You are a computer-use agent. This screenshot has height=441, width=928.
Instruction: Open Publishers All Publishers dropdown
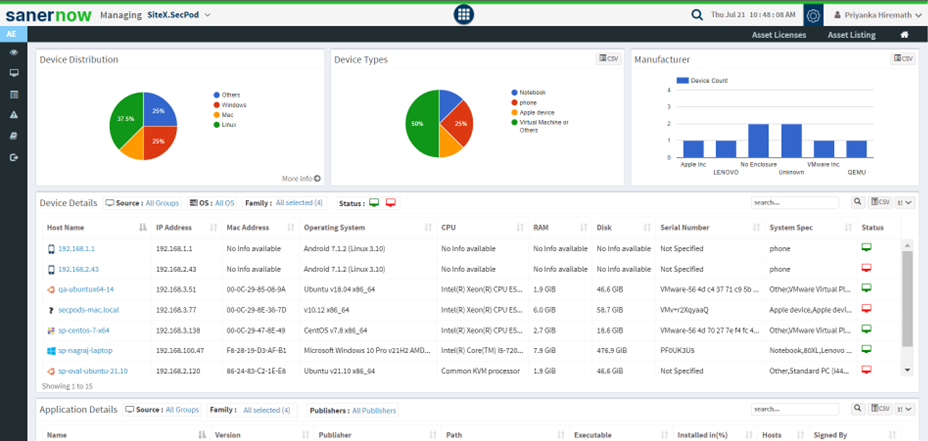352,410
